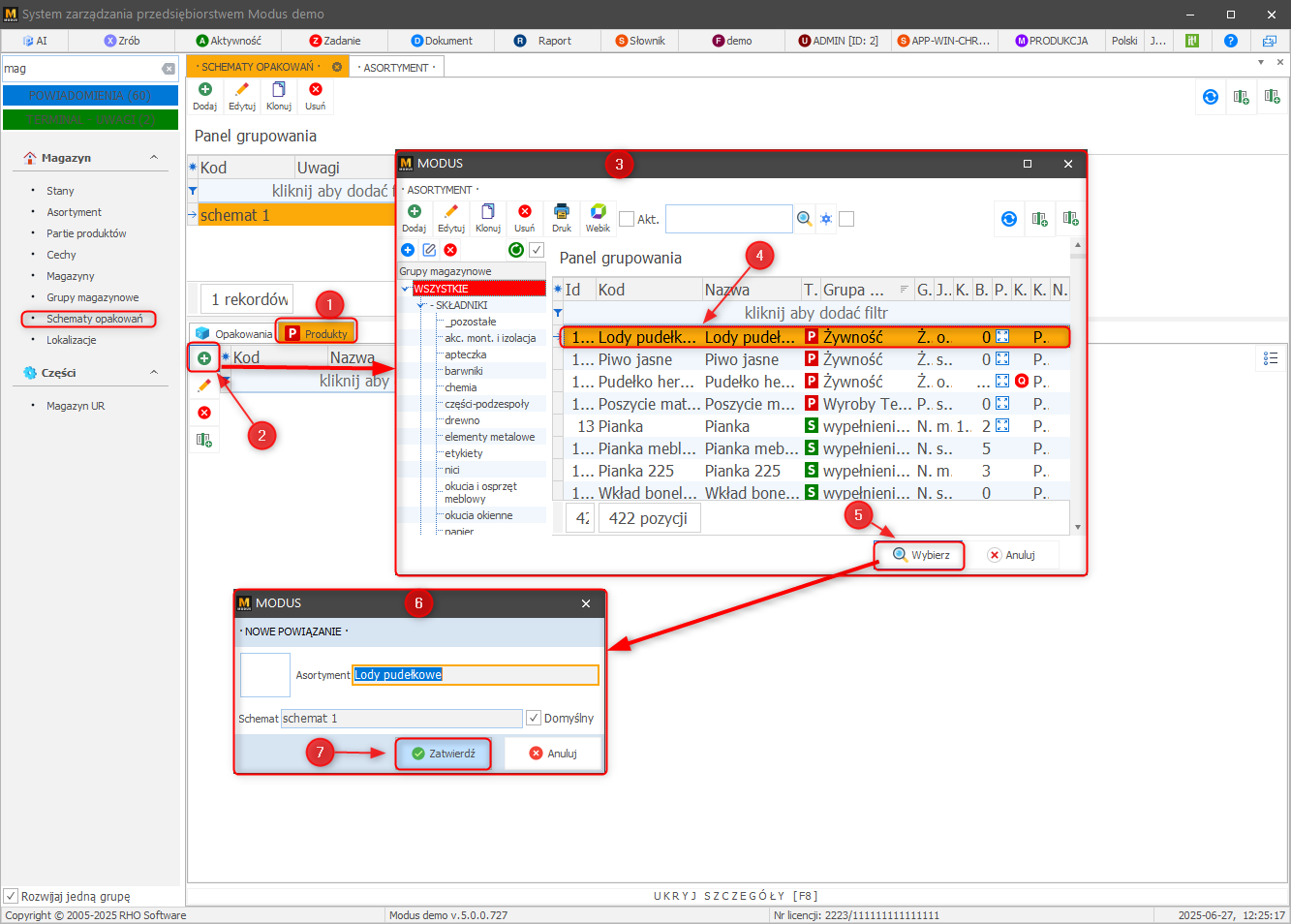Click the Asortyment input field in Nowe powiązanie
1291x924 pixels.
475,675
